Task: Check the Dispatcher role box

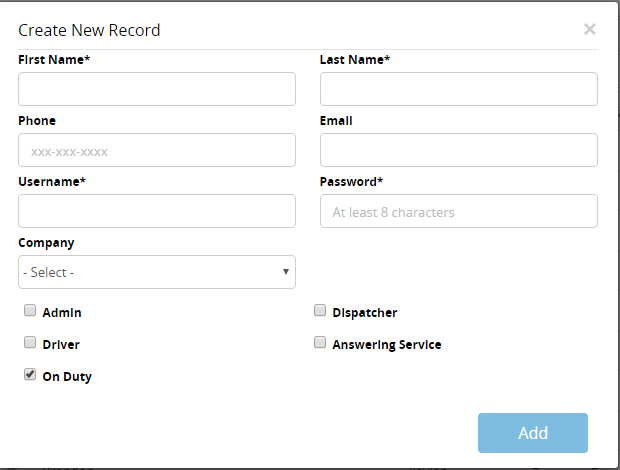Action: [320, 311]
